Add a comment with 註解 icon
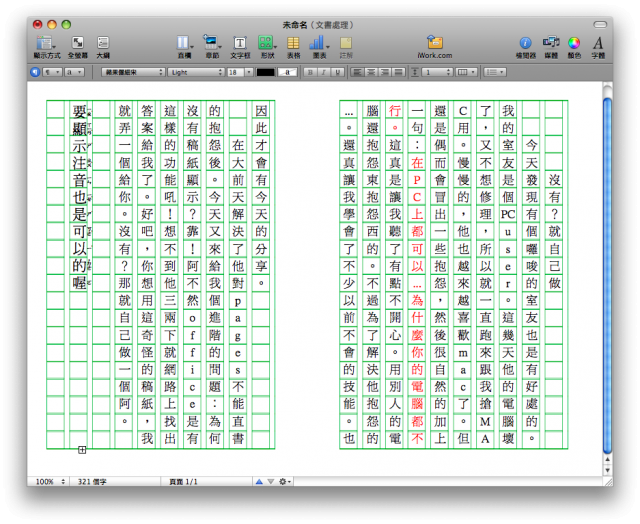The image size is (640, 524). [346, 47]
